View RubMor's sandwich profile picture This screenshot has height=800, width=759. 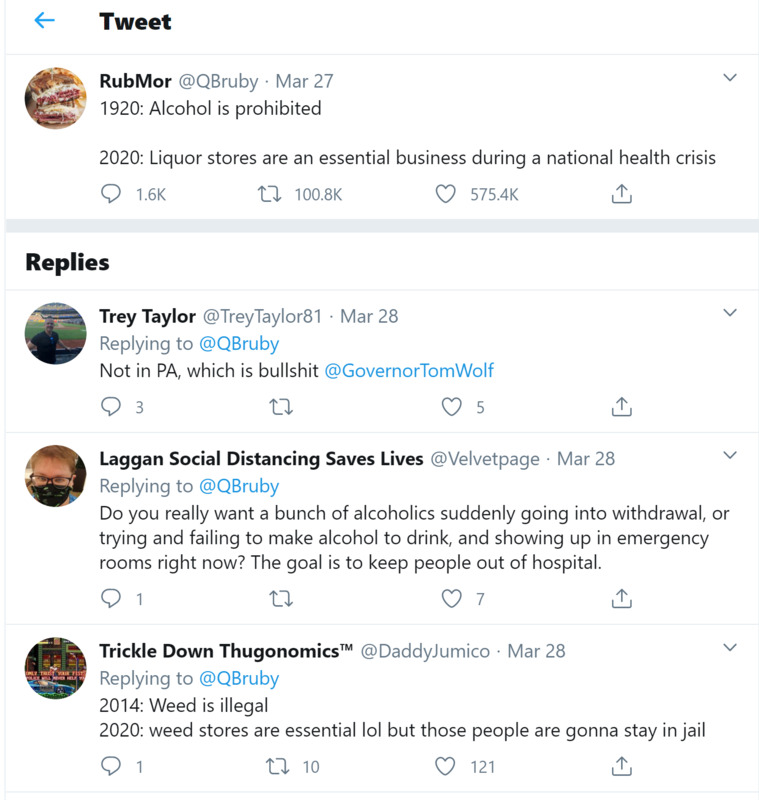tap(55, 99)
